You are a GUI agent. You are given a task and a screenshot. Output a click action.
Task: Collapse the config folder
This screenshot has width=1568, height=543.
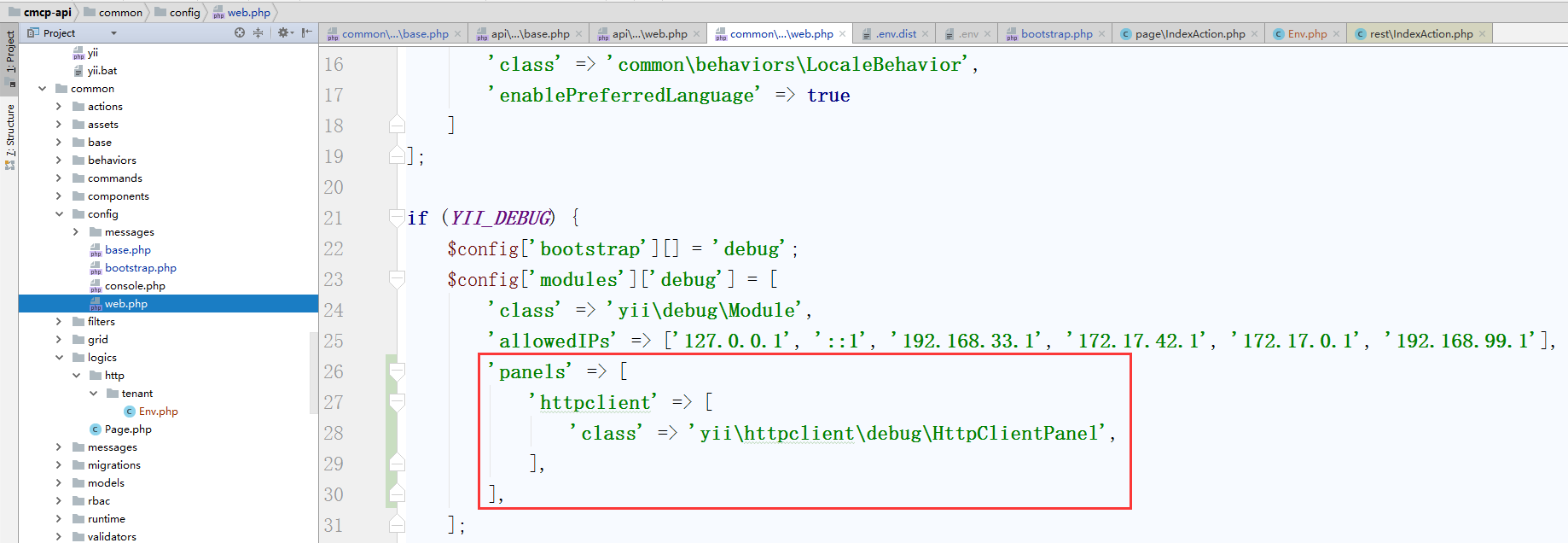(59, 214)
